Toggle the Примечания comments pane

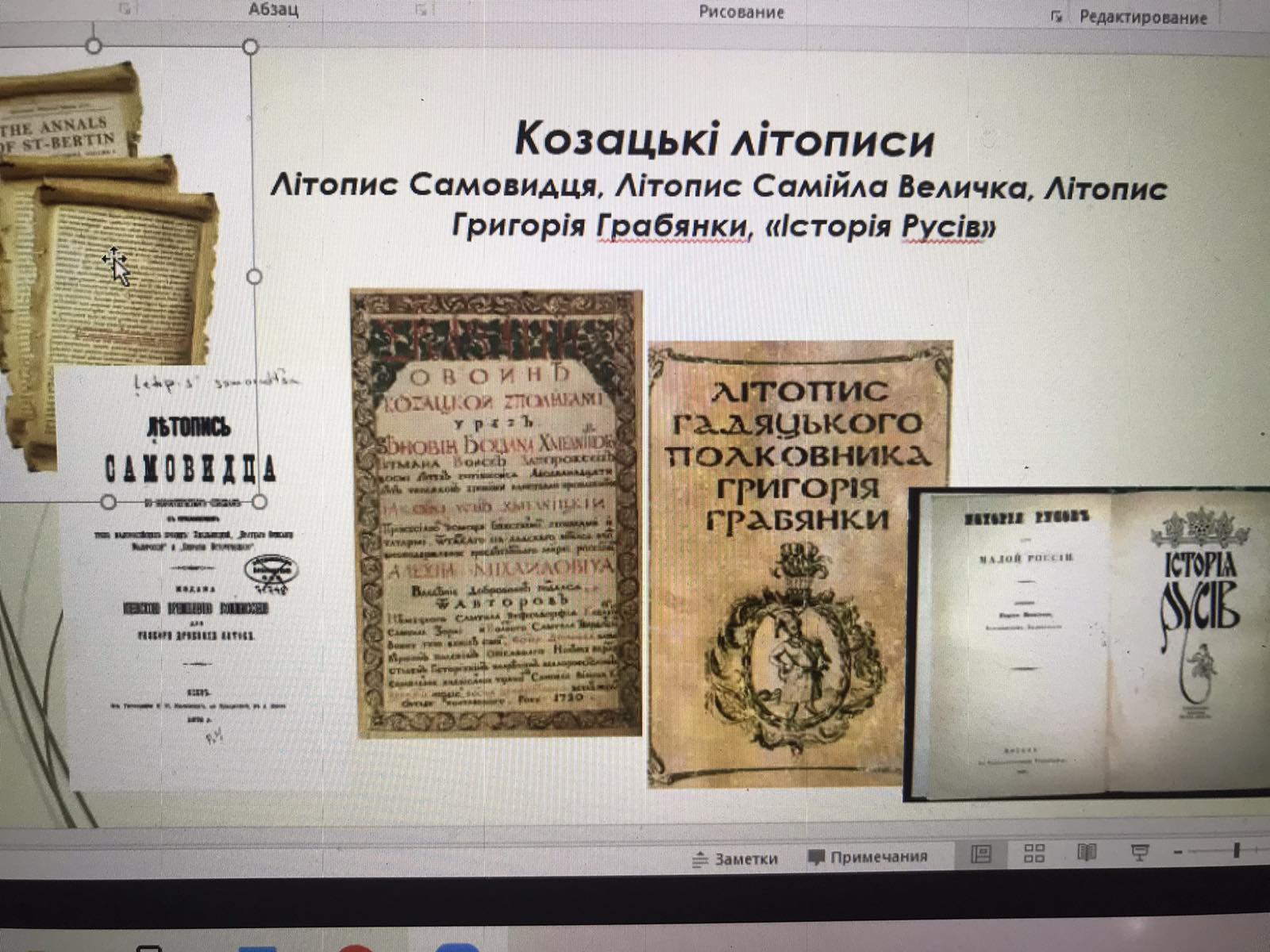(868, 857)
